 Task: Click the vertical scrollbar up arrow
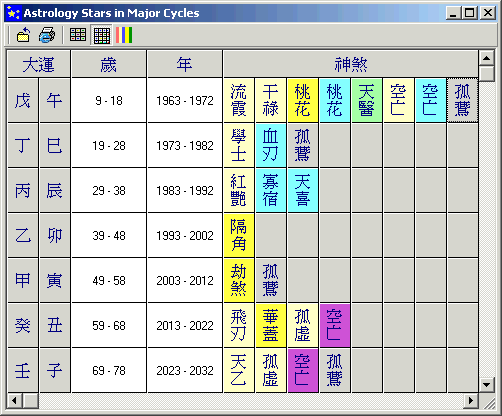coord(486,58)
